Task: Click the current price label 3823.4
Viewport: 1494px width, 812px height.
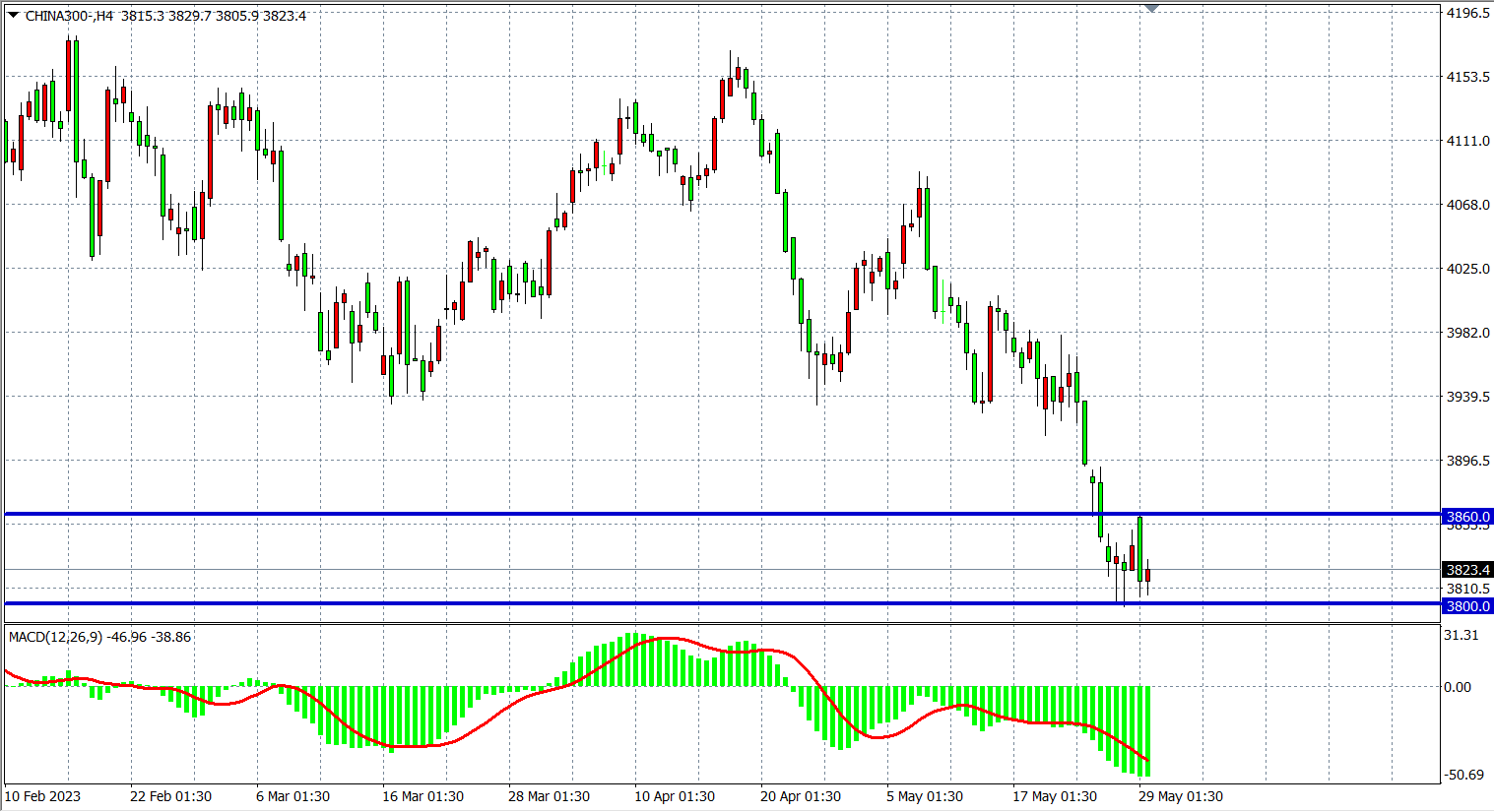Action: coord(1466,570)
